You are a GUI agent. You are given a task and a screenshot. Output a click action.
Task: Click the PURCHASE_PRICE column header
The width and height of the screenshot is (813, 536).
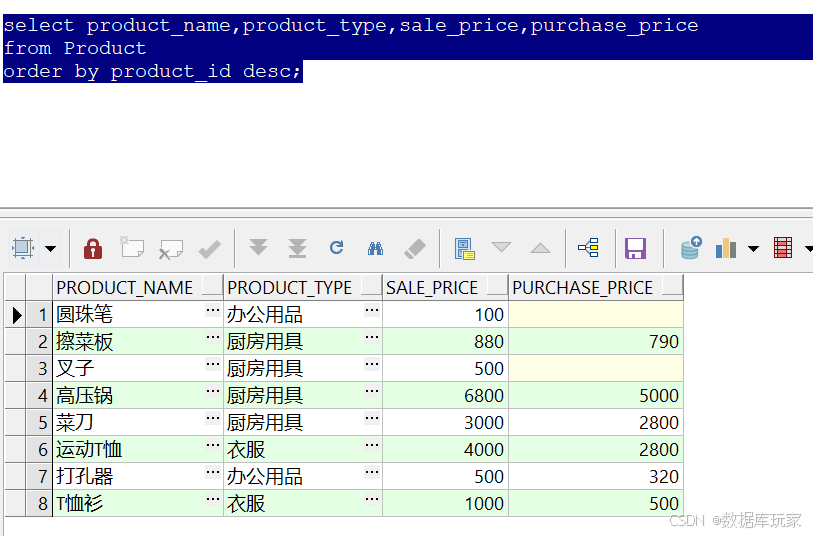click(596, 288)
